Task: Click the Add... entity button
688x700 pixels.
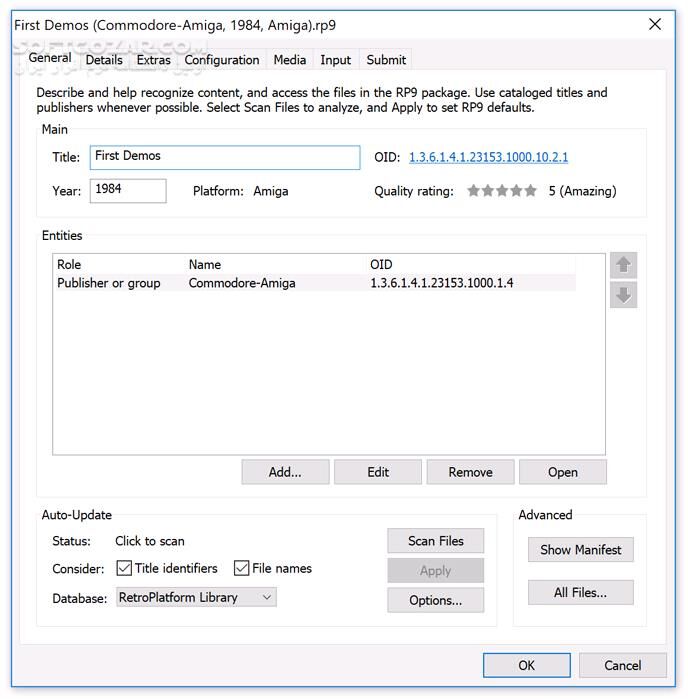Action: (284, 472)
